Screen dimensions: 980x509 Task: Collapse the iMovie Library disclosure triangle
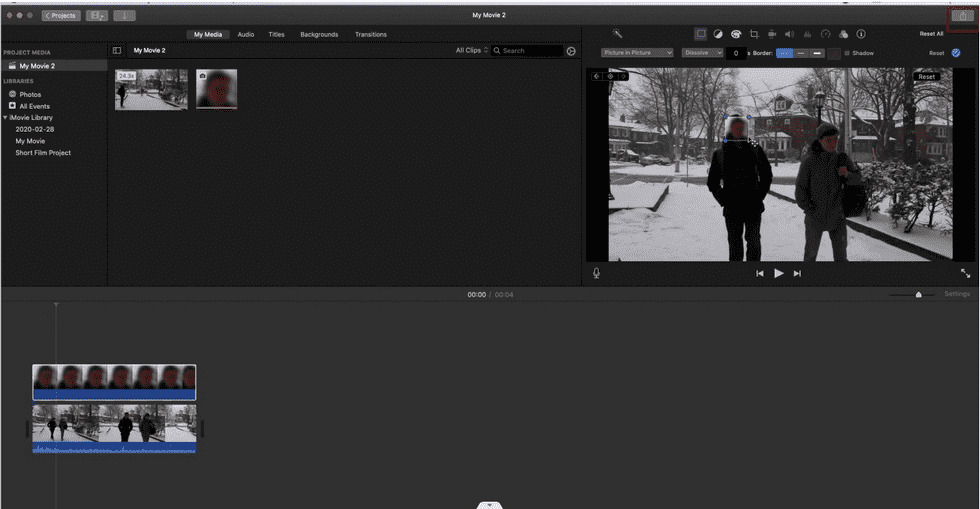[6, 118]
